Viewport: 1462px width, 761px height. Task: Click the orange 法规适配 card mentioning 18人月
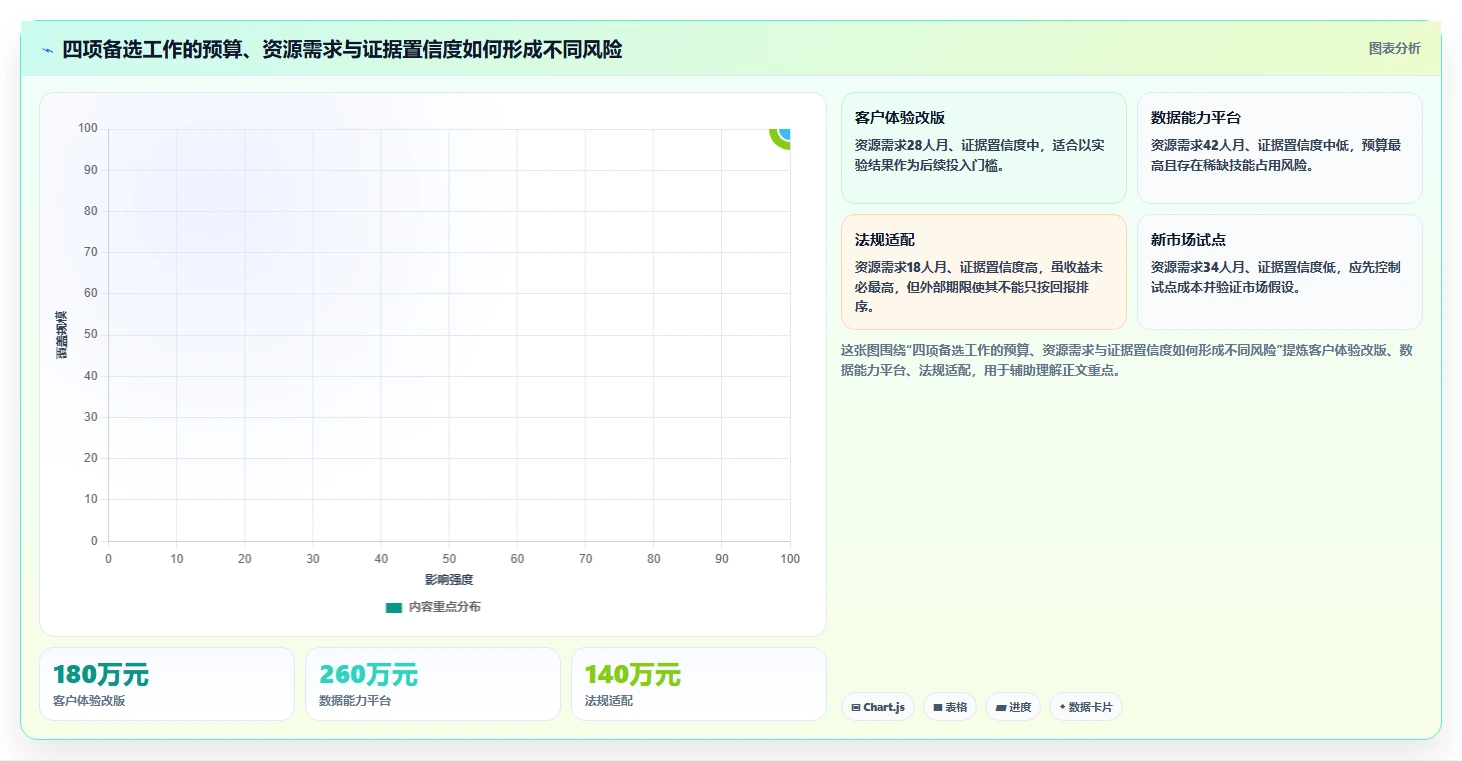point(984,272)
